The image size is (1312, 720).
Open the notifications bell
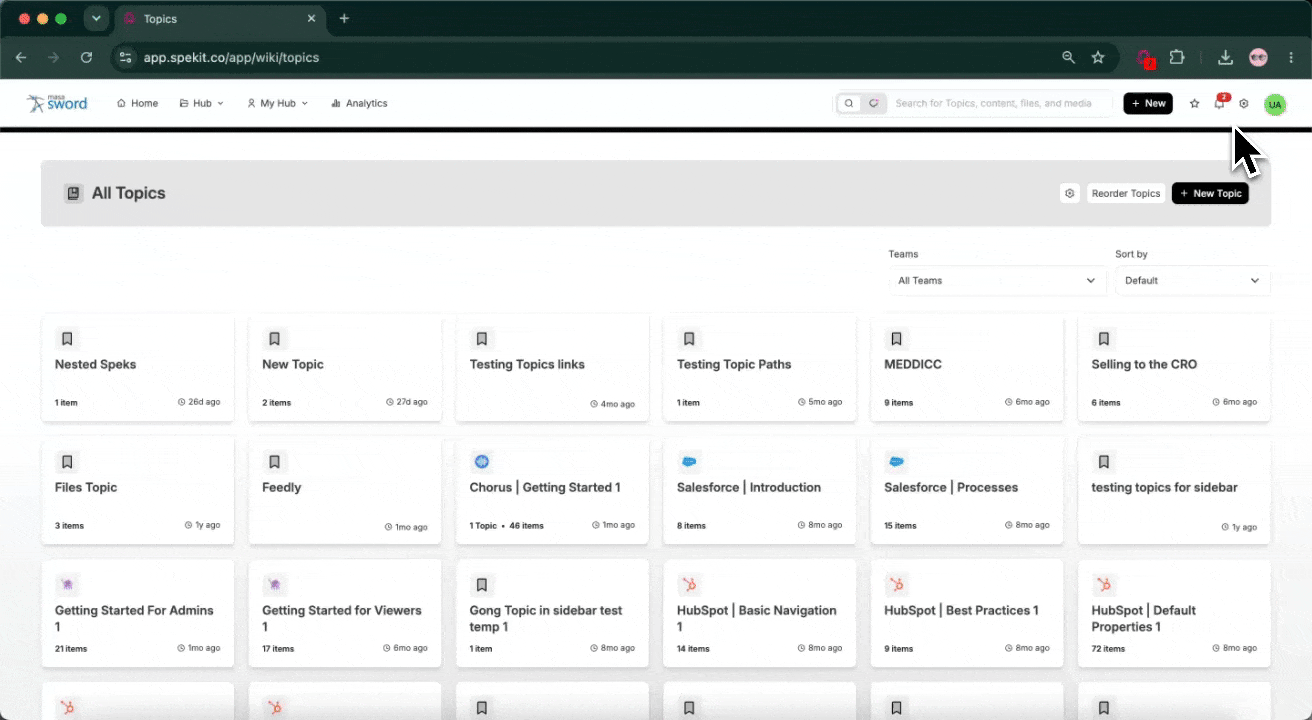coord(1219,103)
